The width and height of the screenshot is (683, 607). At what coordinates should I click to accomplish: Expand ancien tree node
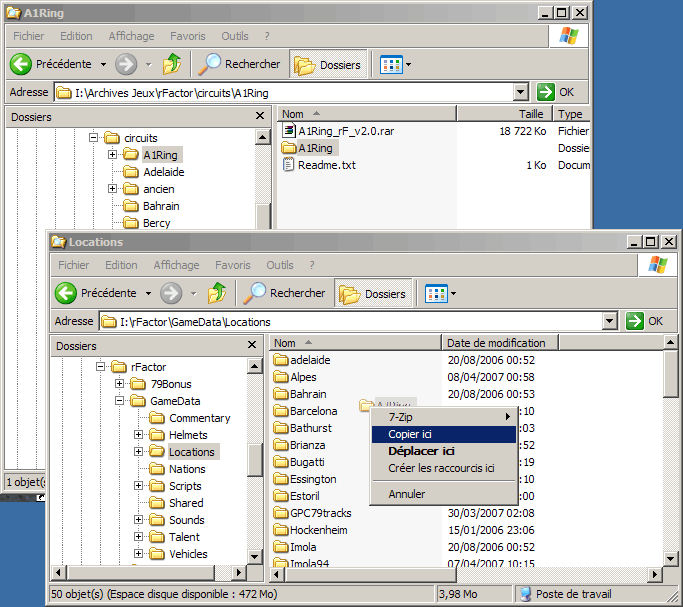(112, 189)
